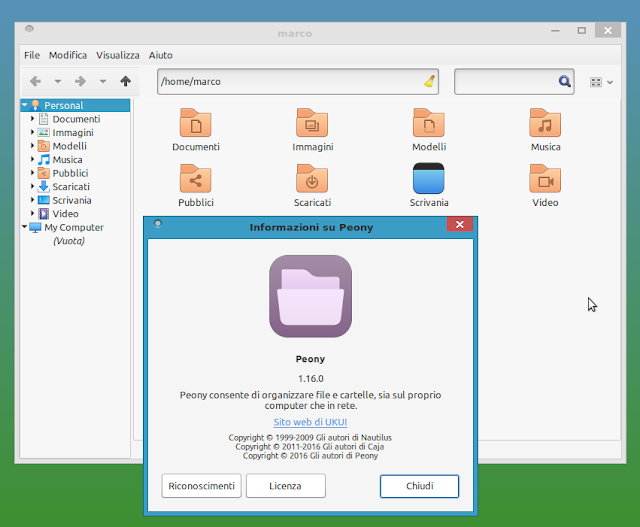Click the (Vuota) tree entry
The image size is (640, 527).
[x=69, y=241]
